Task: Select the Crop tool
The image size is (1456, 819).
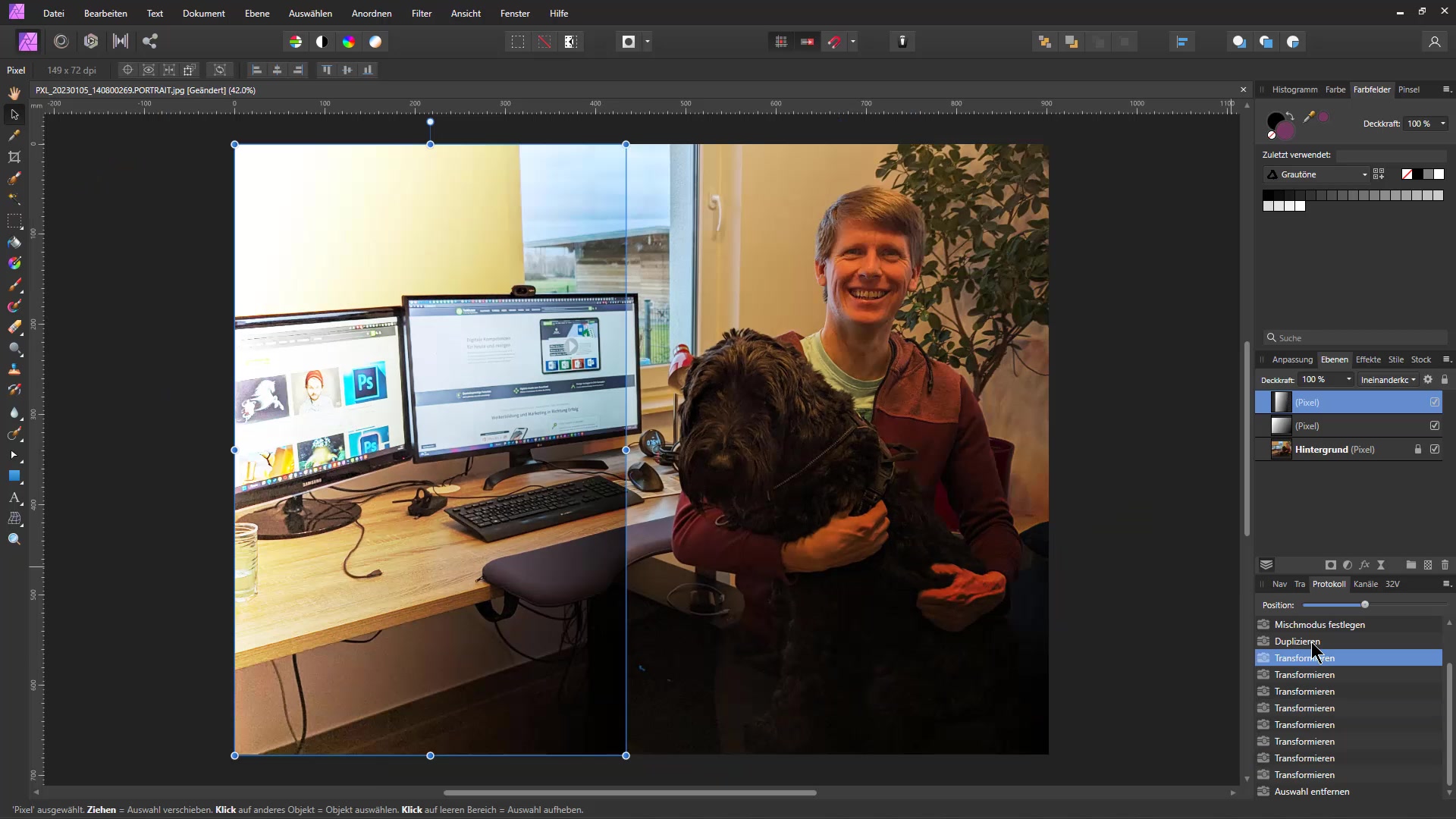Action: point(14,157)
